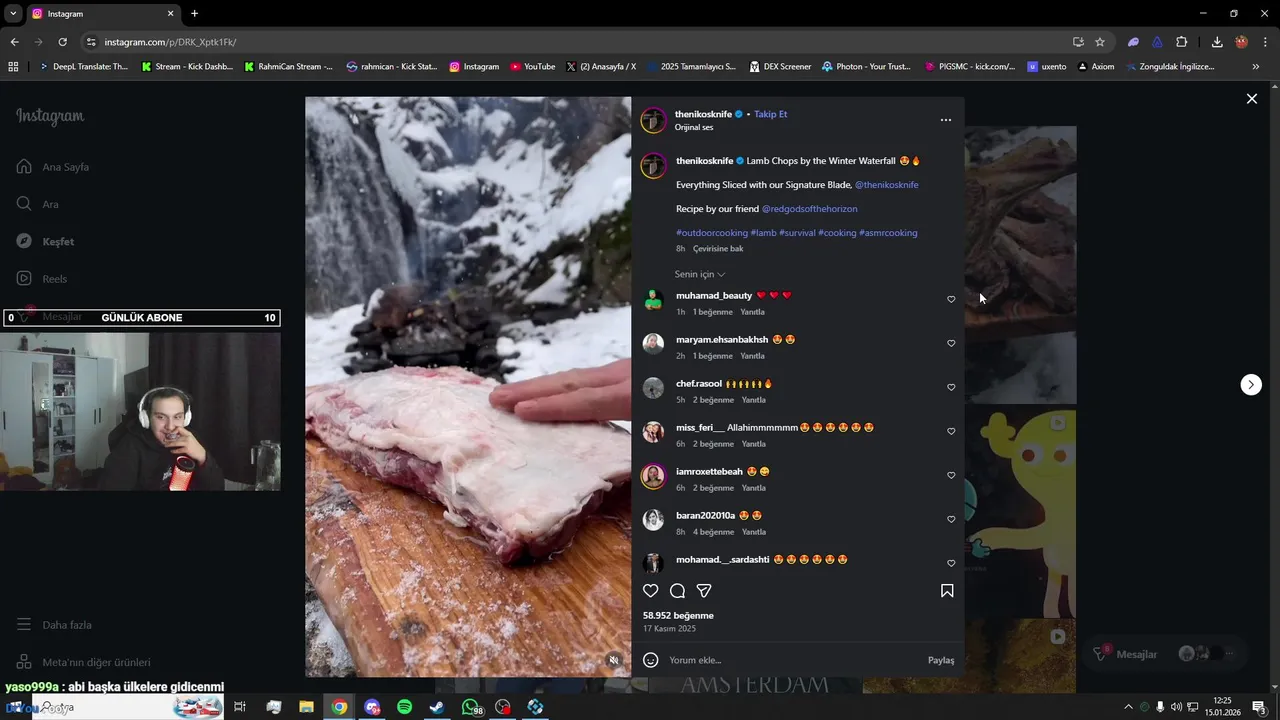The image size is (1280, 720).
Task: Go back in browser history
Action: pyautogui.click(x=14, y=42)
